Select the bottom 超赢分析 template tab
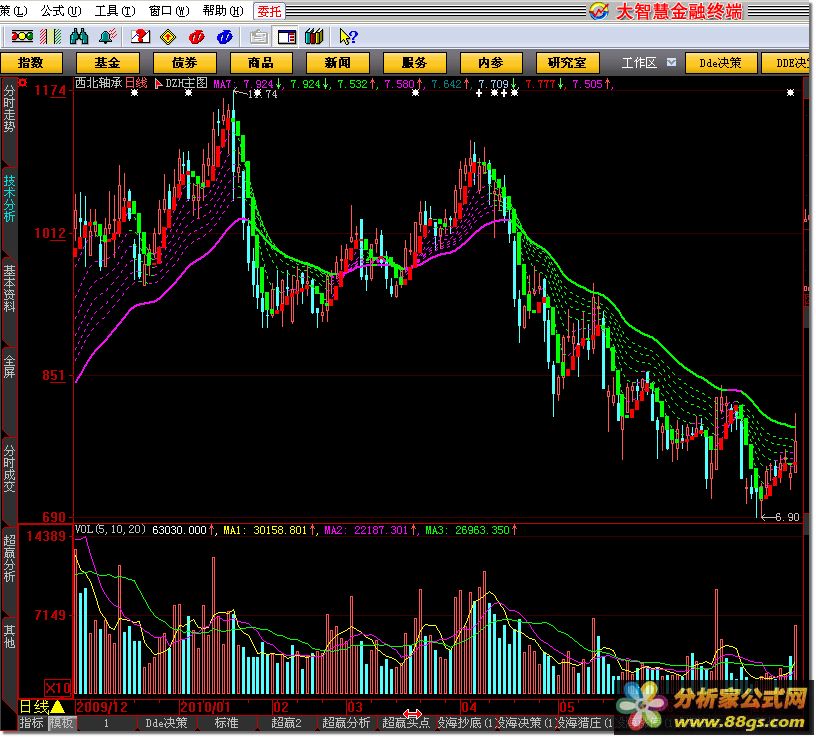 [x=347, y=723]
